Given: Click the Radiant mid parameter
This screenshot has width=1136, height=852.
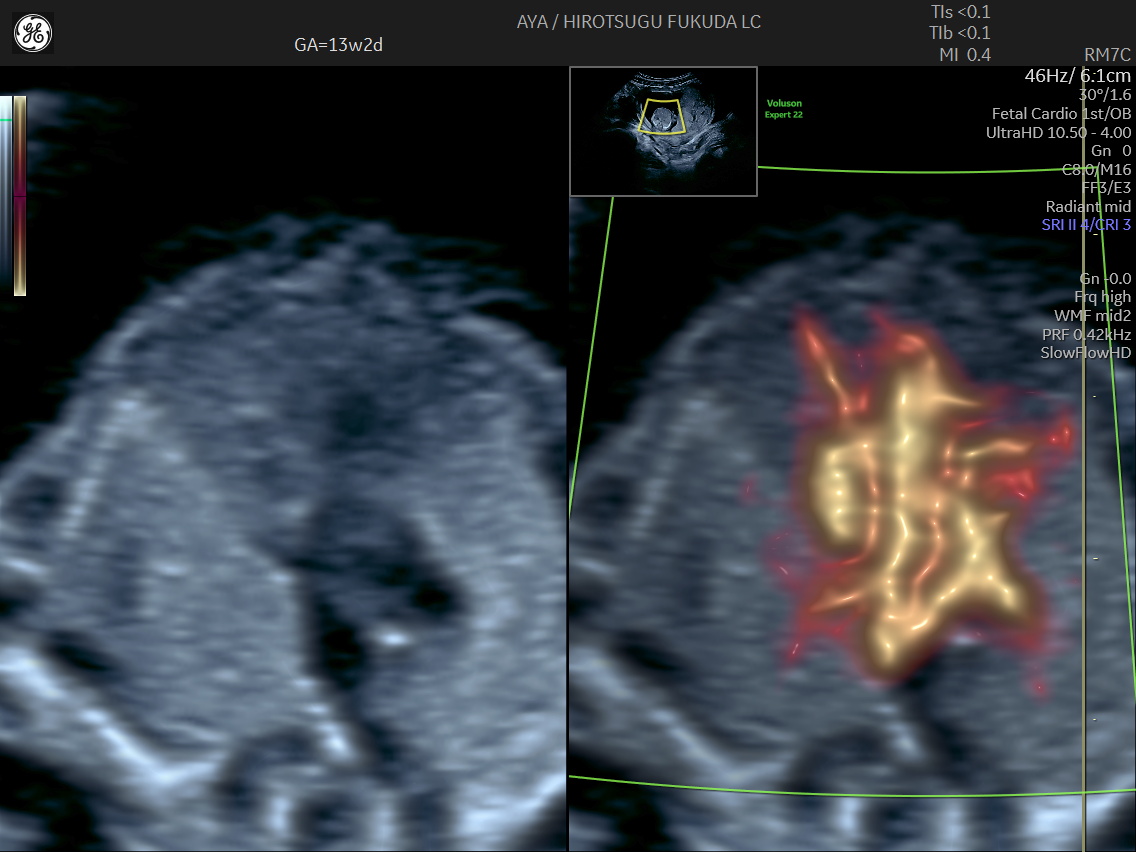Looking at the screenshot, I should coord(1088,207).
